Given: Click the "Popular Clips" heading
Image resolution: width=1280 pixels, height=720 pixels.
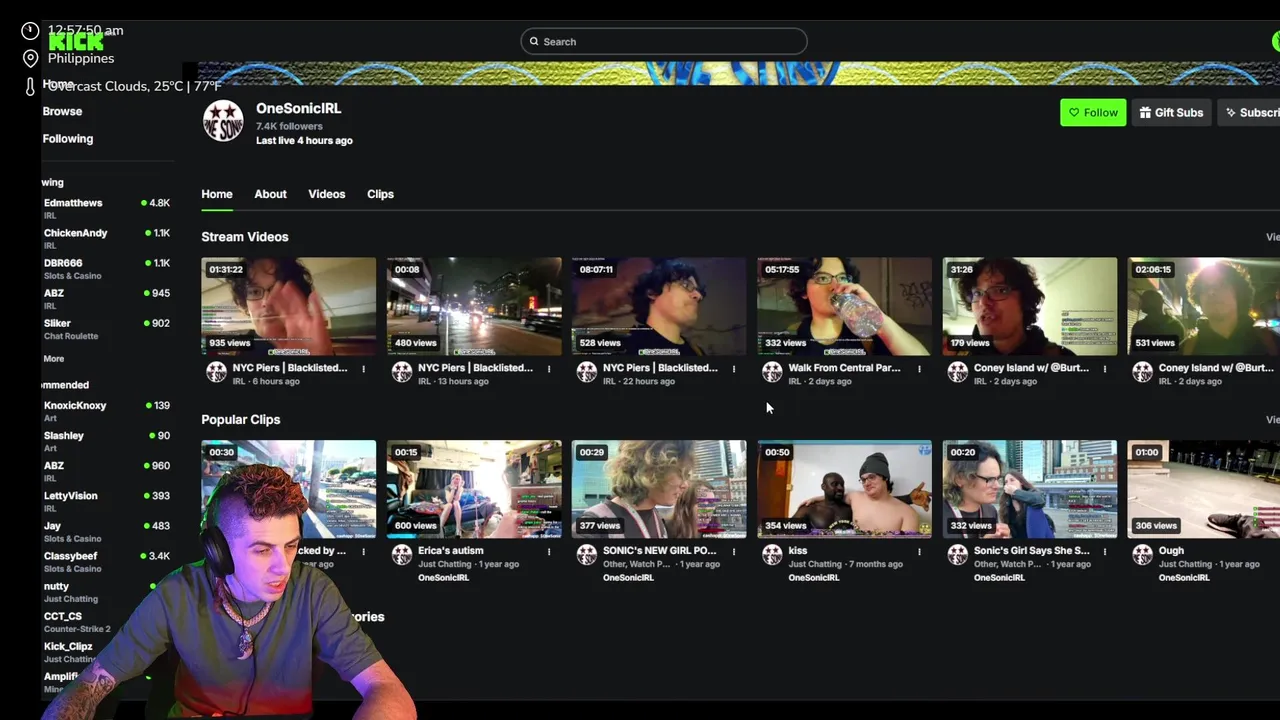Looking at the screenshot, I should (x=241, y=420).
